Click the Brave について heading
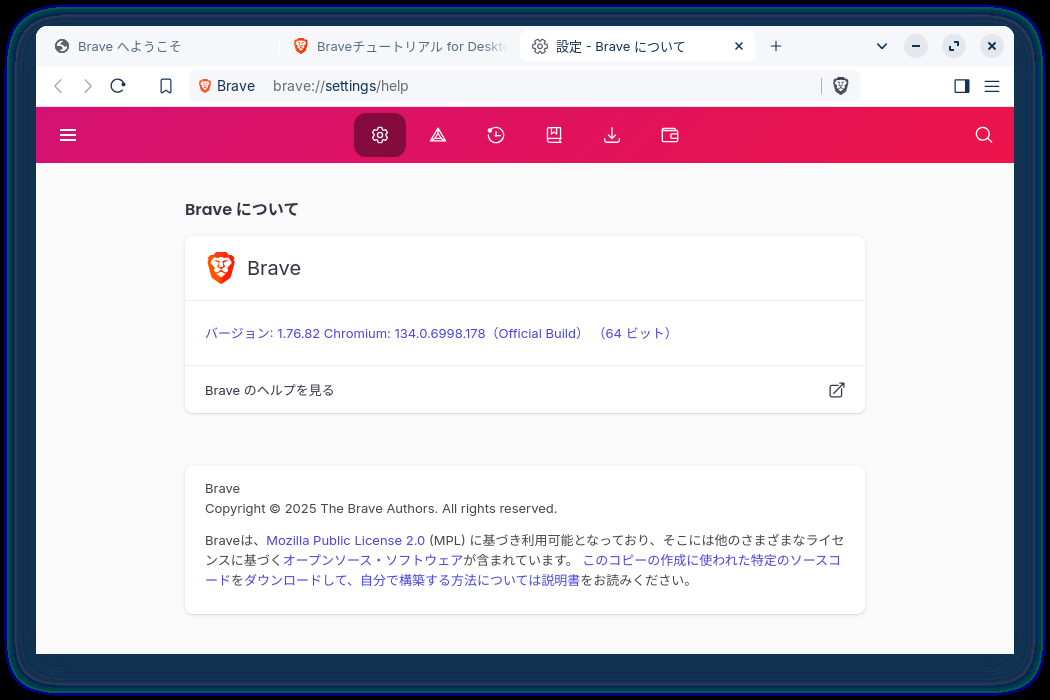 pos(242,210)
